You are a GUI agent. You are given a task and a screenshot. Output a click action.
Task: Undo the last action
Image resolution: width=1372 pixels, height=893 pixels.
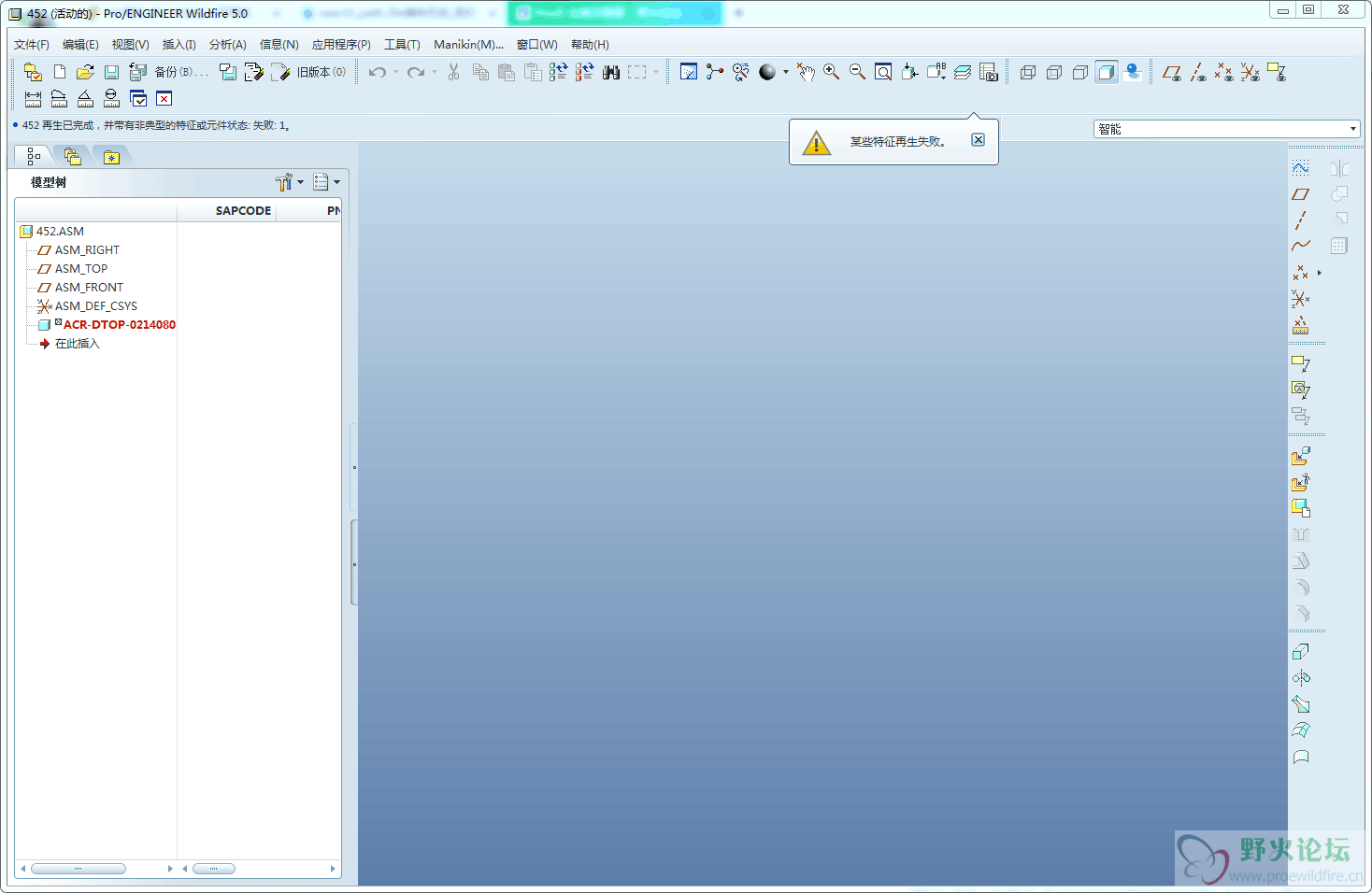(x=378, y=72)
